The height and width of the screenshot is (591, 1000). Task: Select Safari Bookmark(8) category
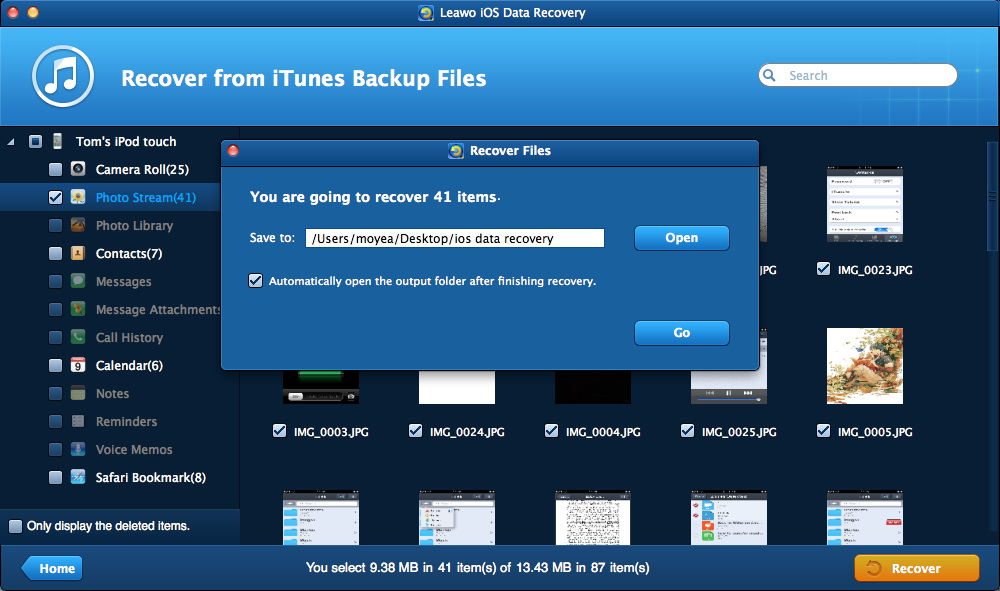coord(150,478)
